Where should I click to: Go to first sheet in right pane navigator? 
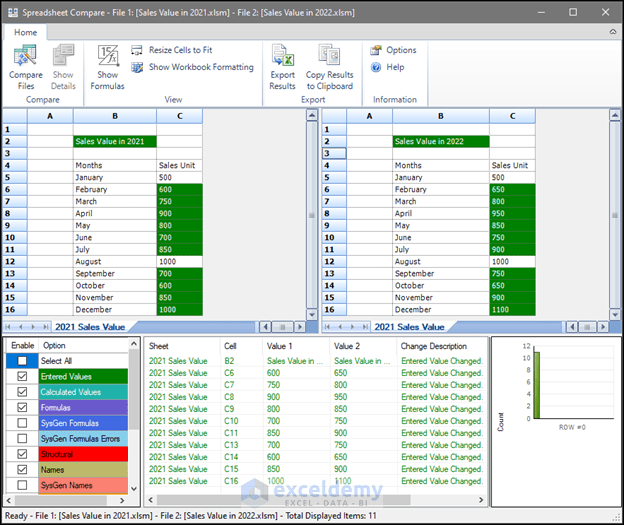(x=327, y=327)
